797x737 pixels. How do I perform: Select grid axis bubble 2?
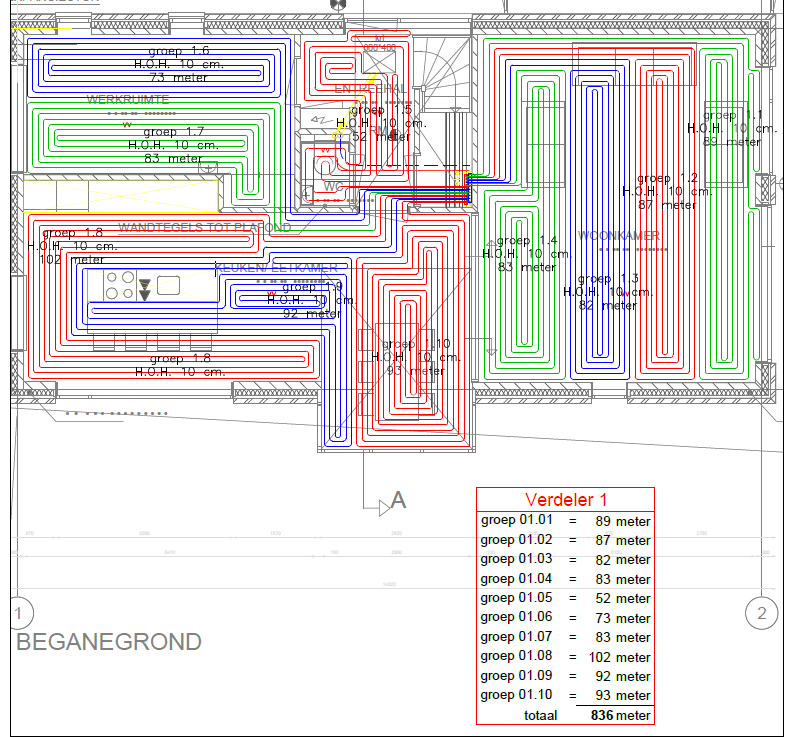(761, 613)
